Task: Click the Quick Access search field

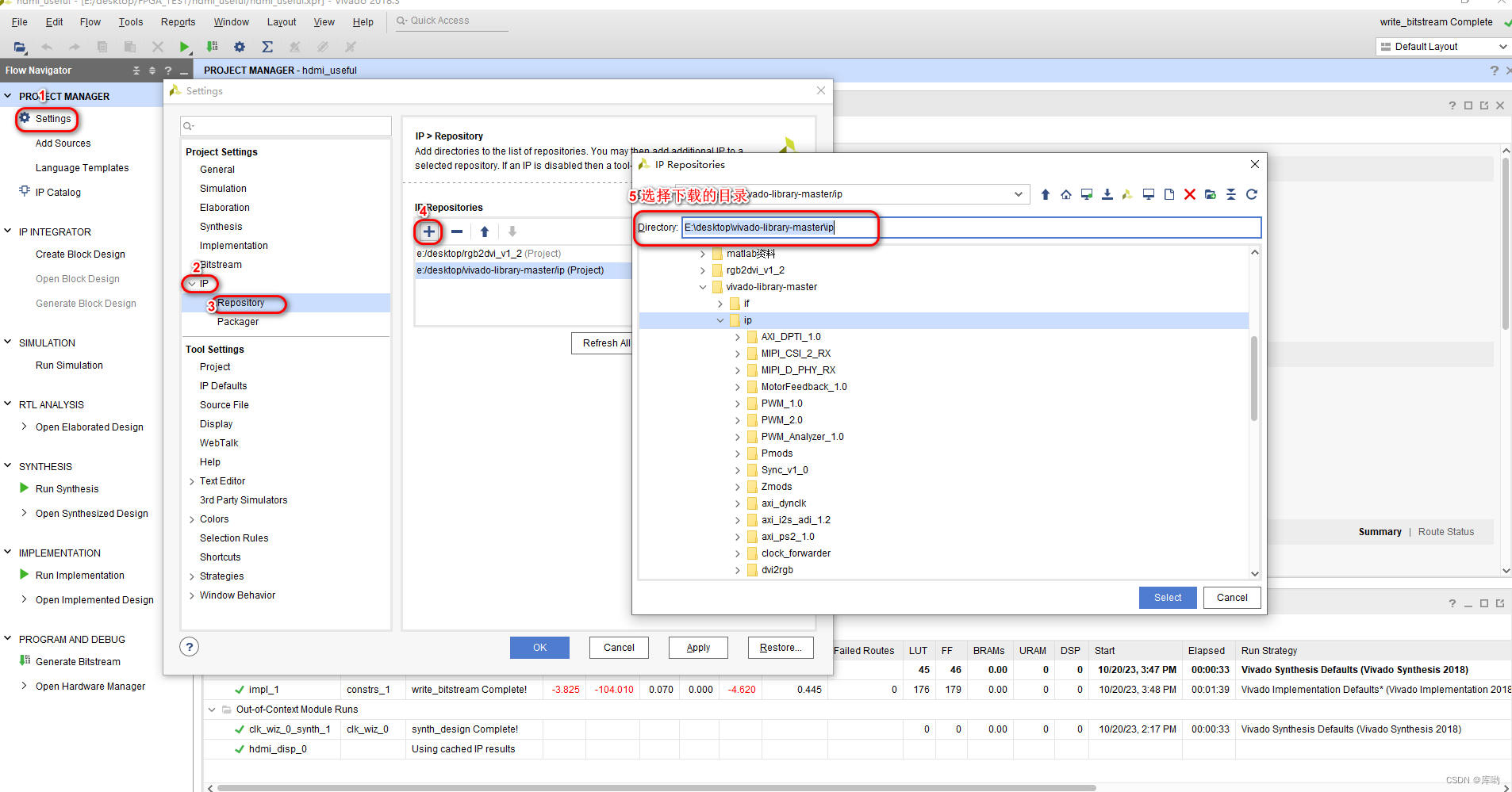Action: pyautogui.click(x=452, y=21)
